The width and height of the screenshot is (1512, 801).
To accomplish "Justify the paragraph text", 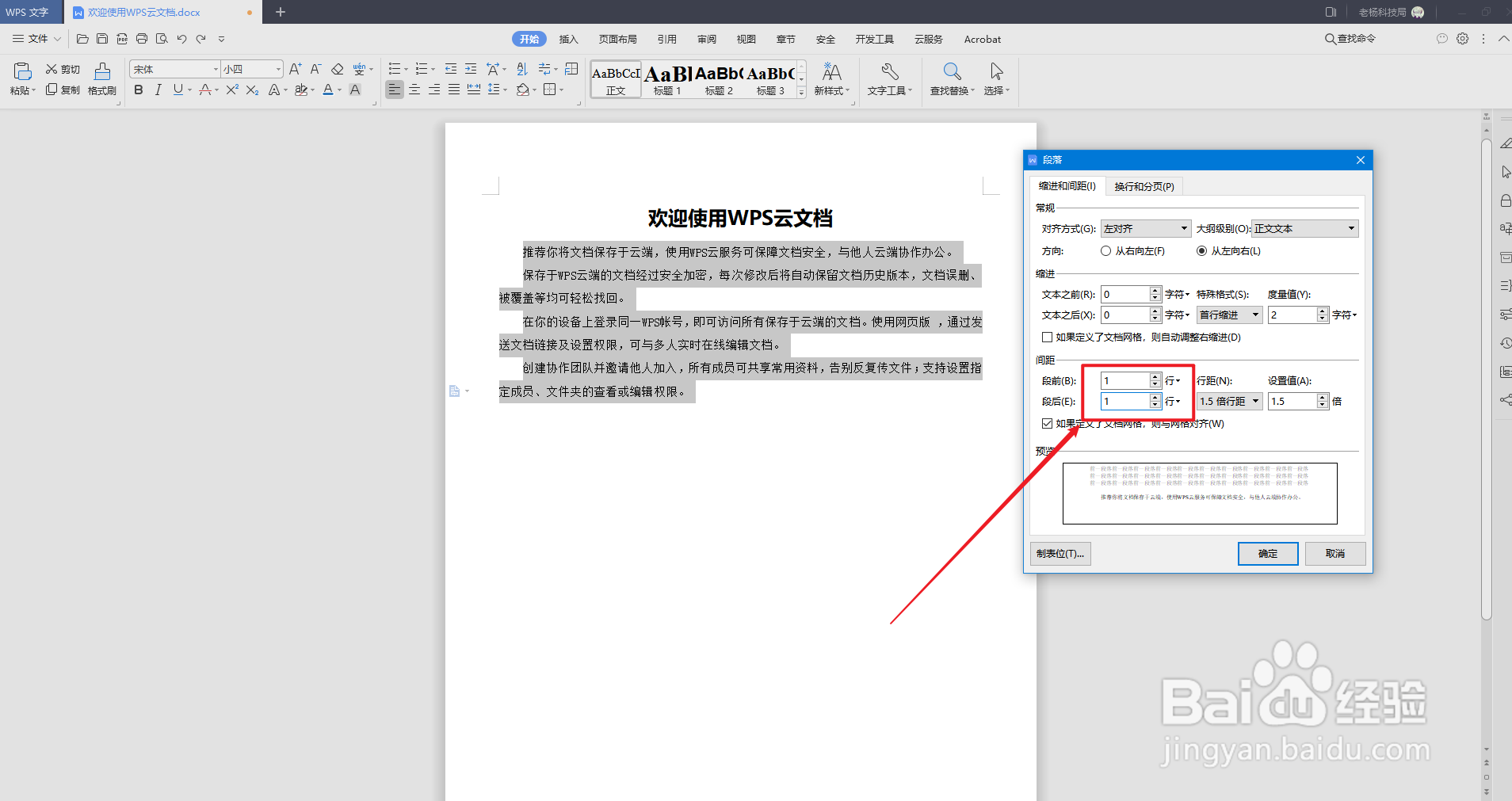I will (x=454, y=90).
